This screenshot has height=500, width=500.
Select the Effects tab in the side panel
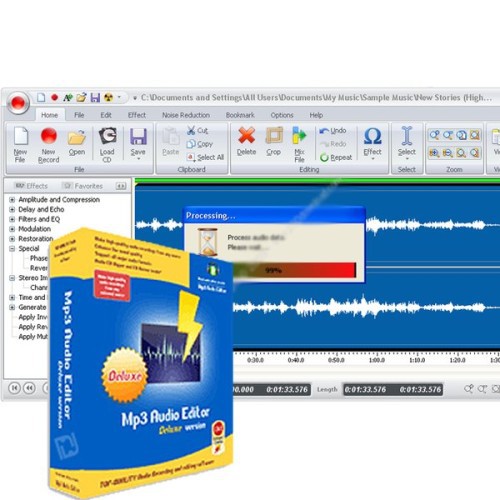click(x=32, y=186)
